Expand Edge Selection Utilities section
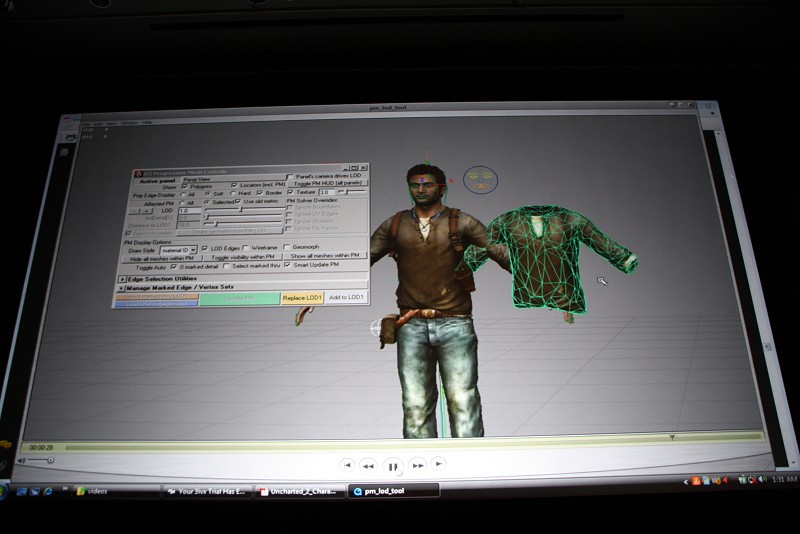 point(122,279)
